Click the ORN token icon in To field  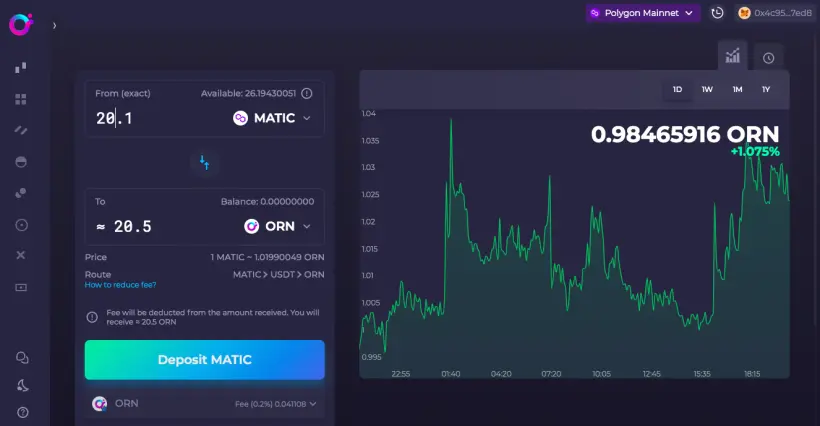tap(252, 226)
